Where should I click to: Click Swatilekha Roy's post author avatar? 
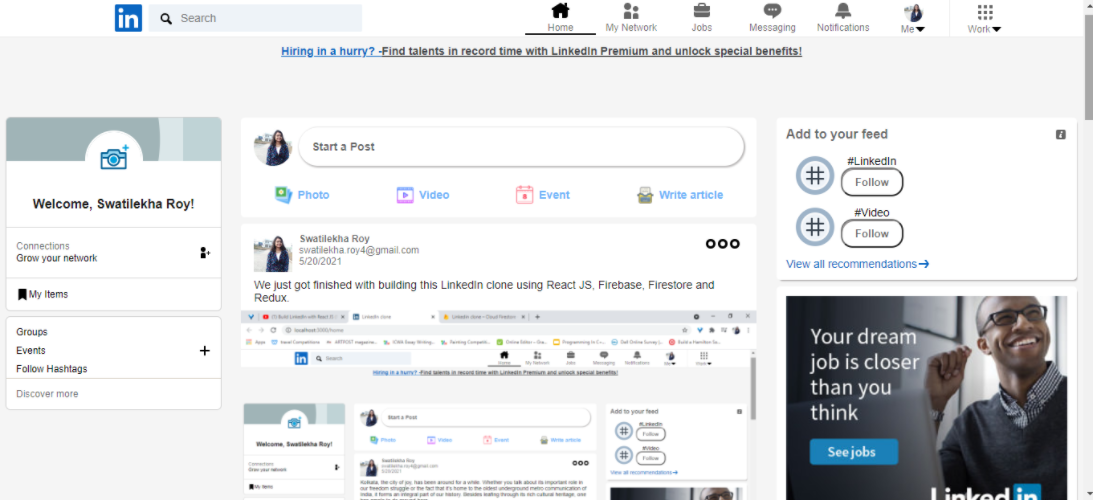(x=273, y=253)
